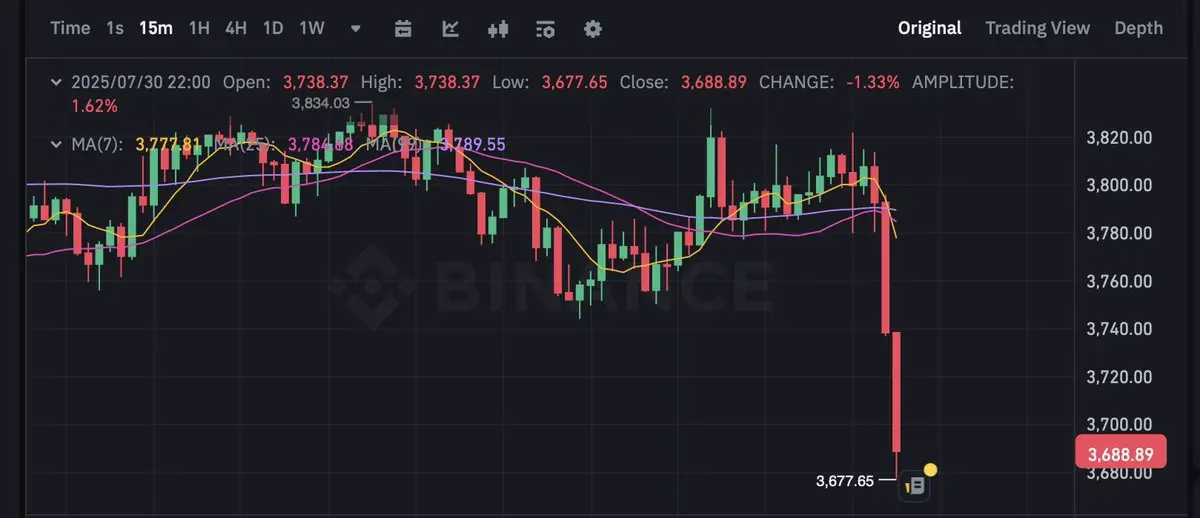The height and width of the screenshot is (518, 1200).
Task: Click the order marker icon below last candle
Action: click(916, 486)
